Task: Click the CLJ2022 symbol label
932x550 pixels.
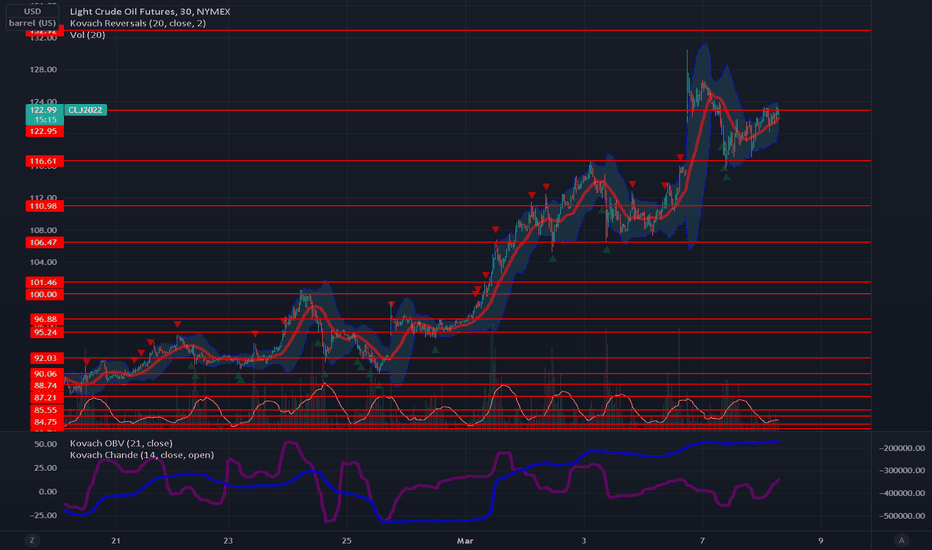Action: coord(86,110)
